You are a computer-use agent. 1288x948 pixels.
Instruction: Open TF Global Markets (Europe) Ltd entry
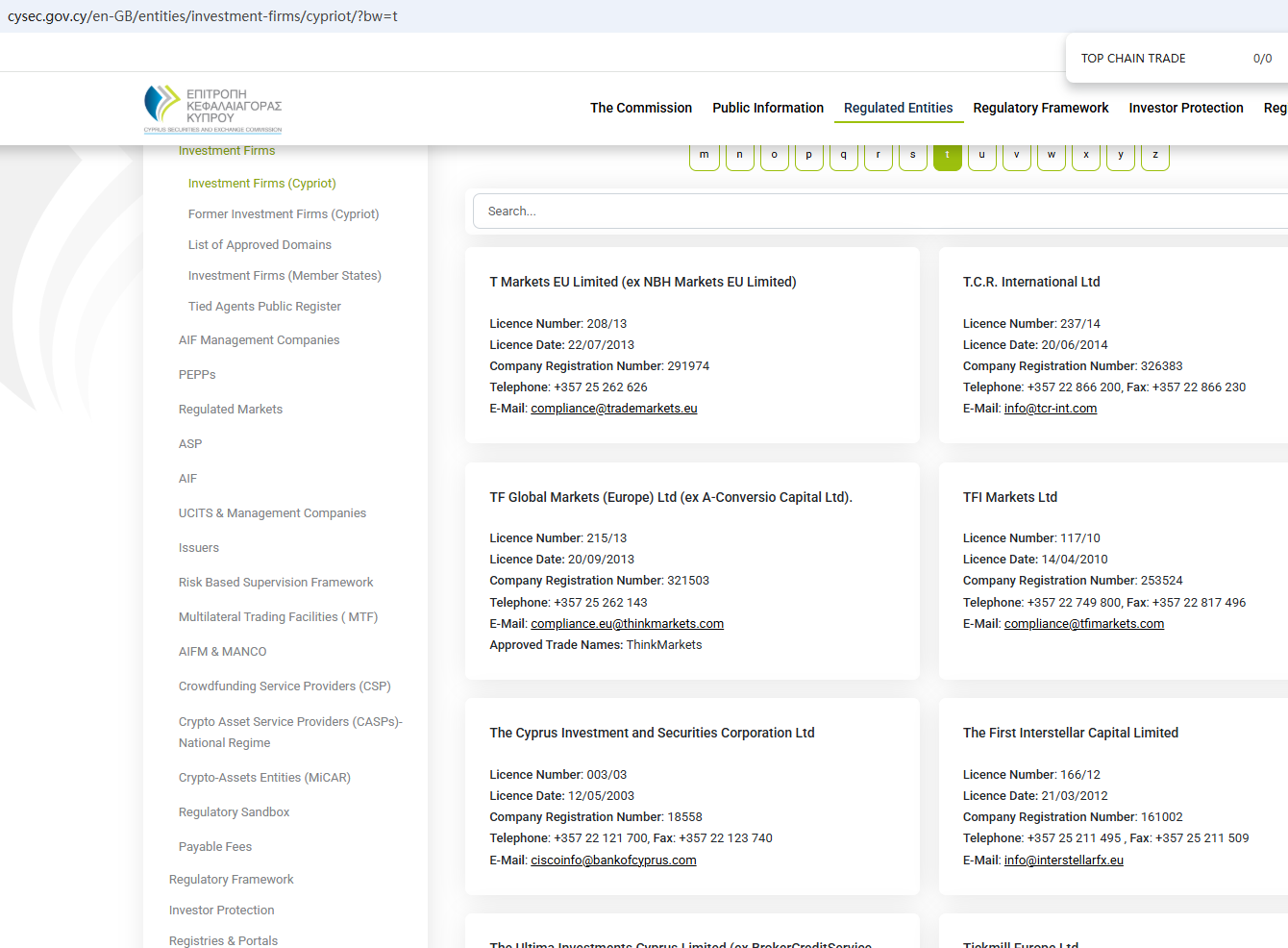[x=670, y=497]
